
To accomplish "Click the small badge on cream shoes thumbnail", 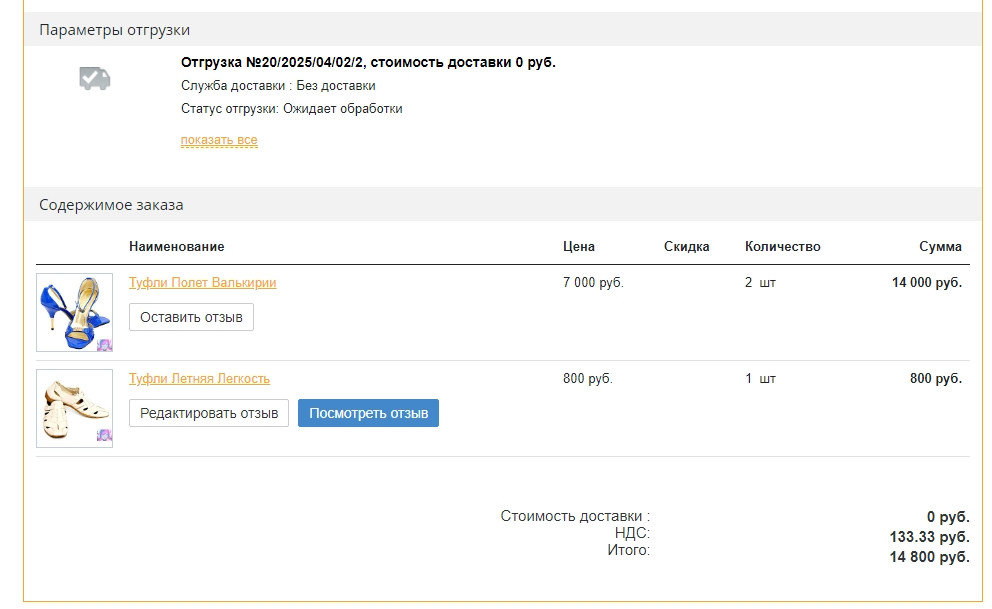I will point(104,436).
